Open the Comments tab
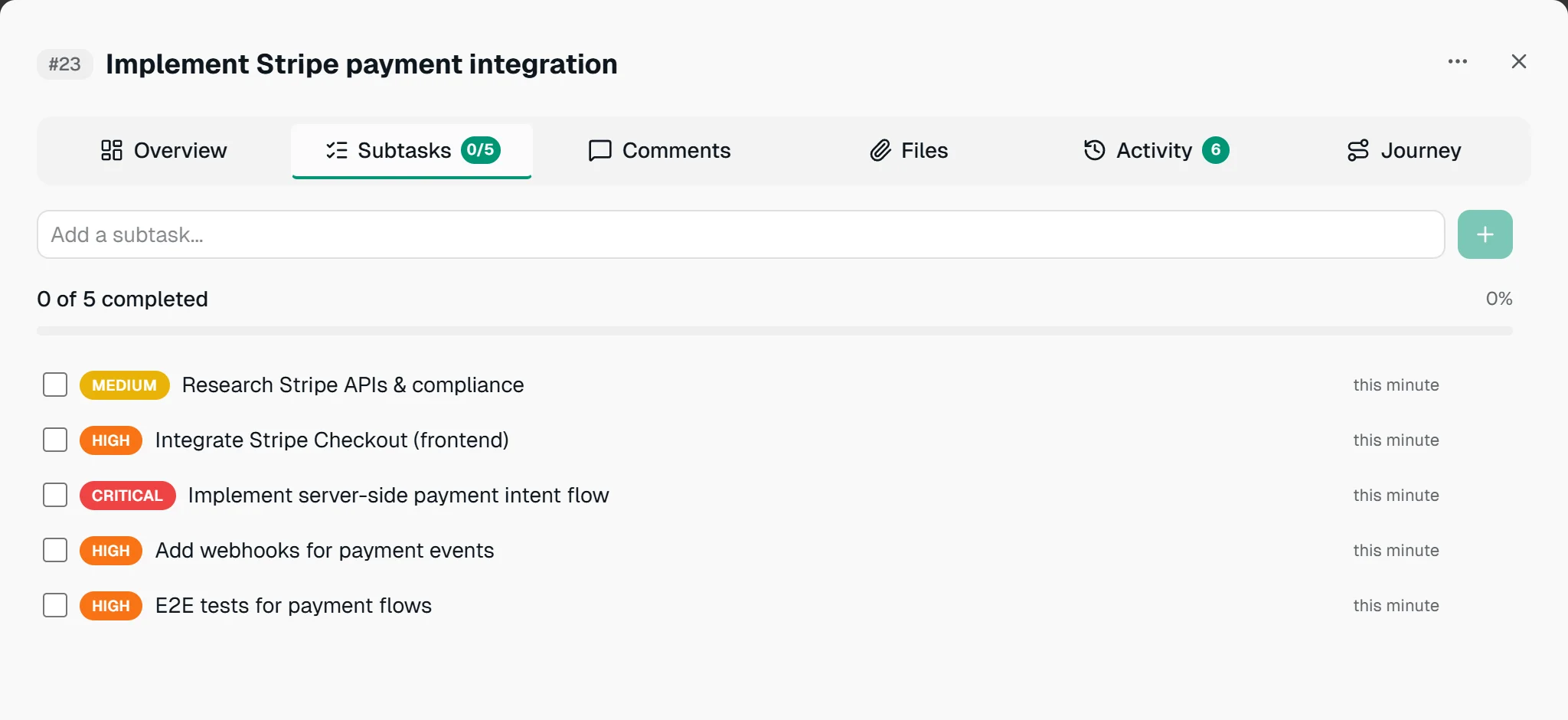1568x720 pixels. pyautogui.click(x=659, y=150)
